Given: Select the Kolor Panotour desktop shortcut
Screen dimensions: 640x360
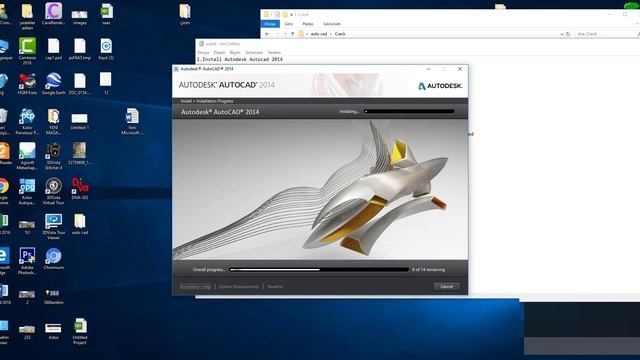Looking at the screenshot, I should pyautogui.click(x=27, y=121).
